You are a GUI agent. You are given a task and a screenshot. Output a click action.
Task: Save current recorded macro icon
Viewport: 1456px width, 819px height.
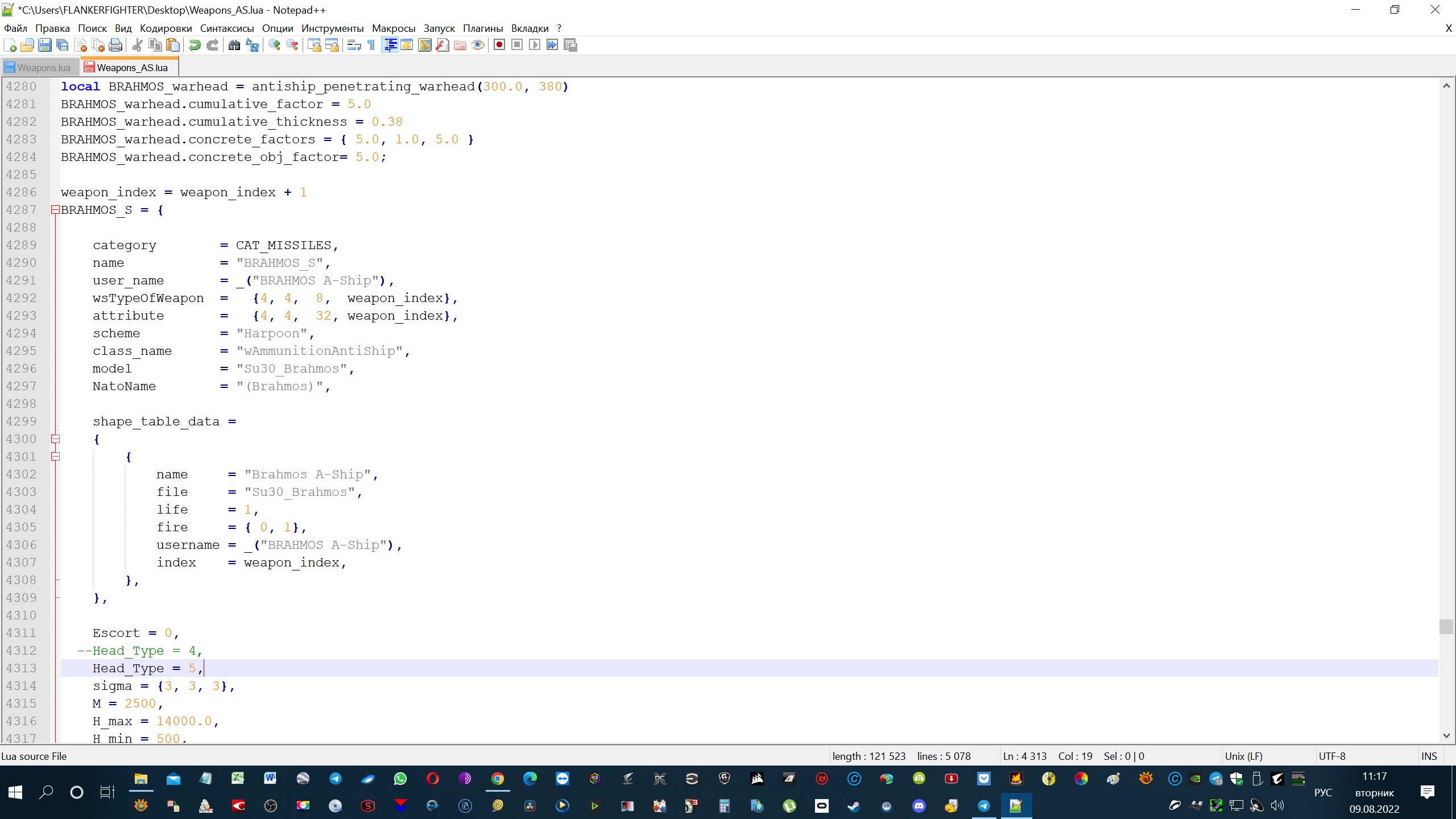pos(570,45)
